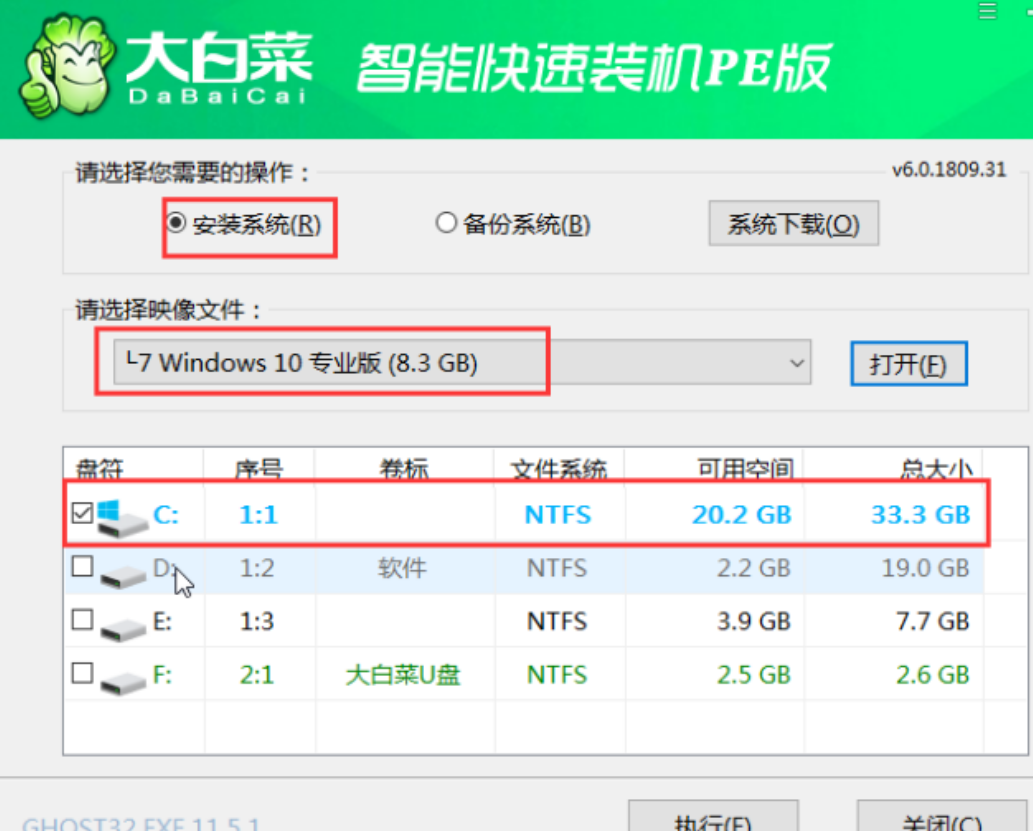Select the 备份系统 radio option
Image resolution: width=1033 pixels, height=831 pixels.
(x=447, y=223)
